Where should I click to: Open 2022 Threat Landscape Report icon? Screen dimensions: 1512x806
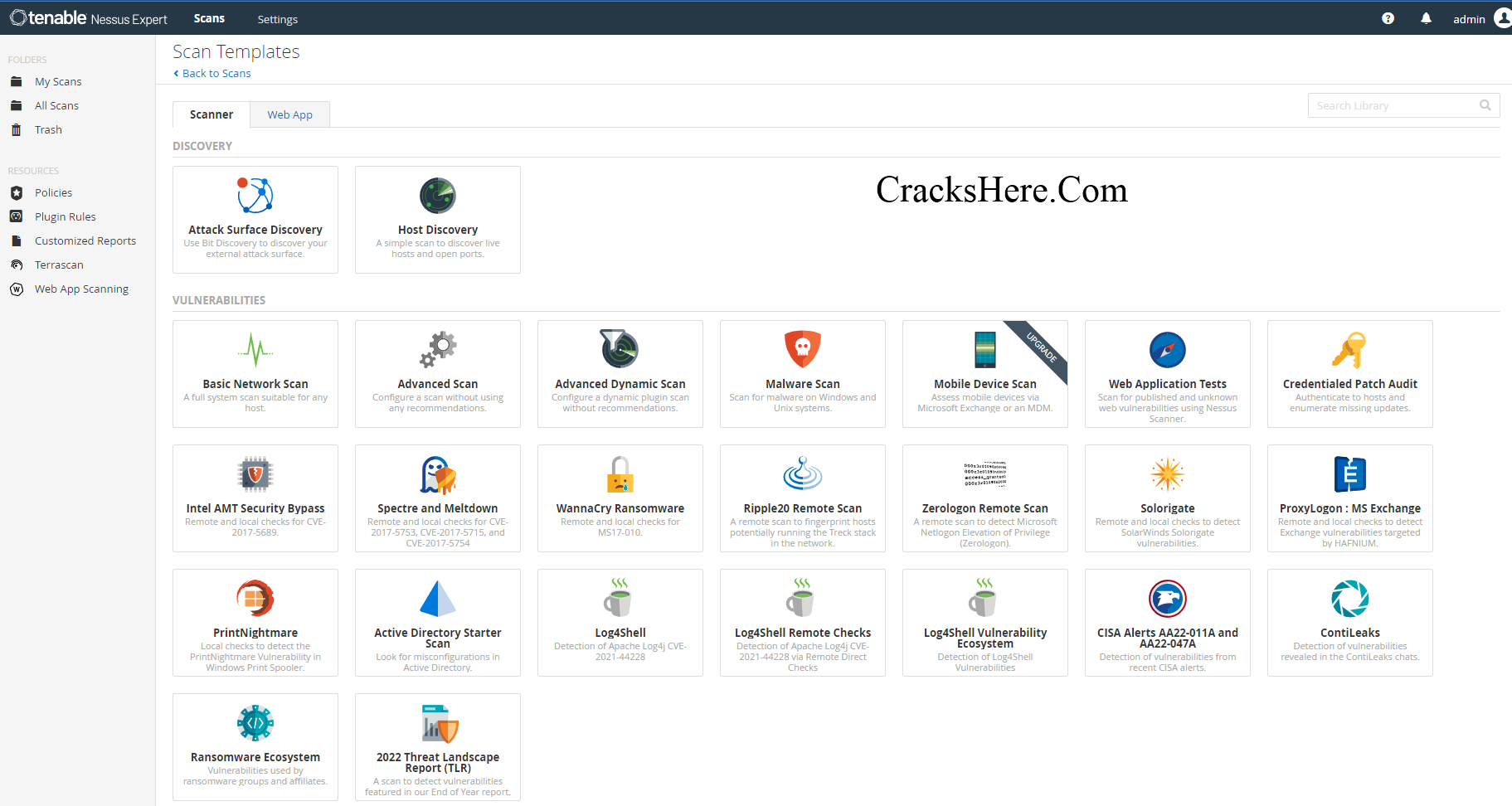point(440,723)
